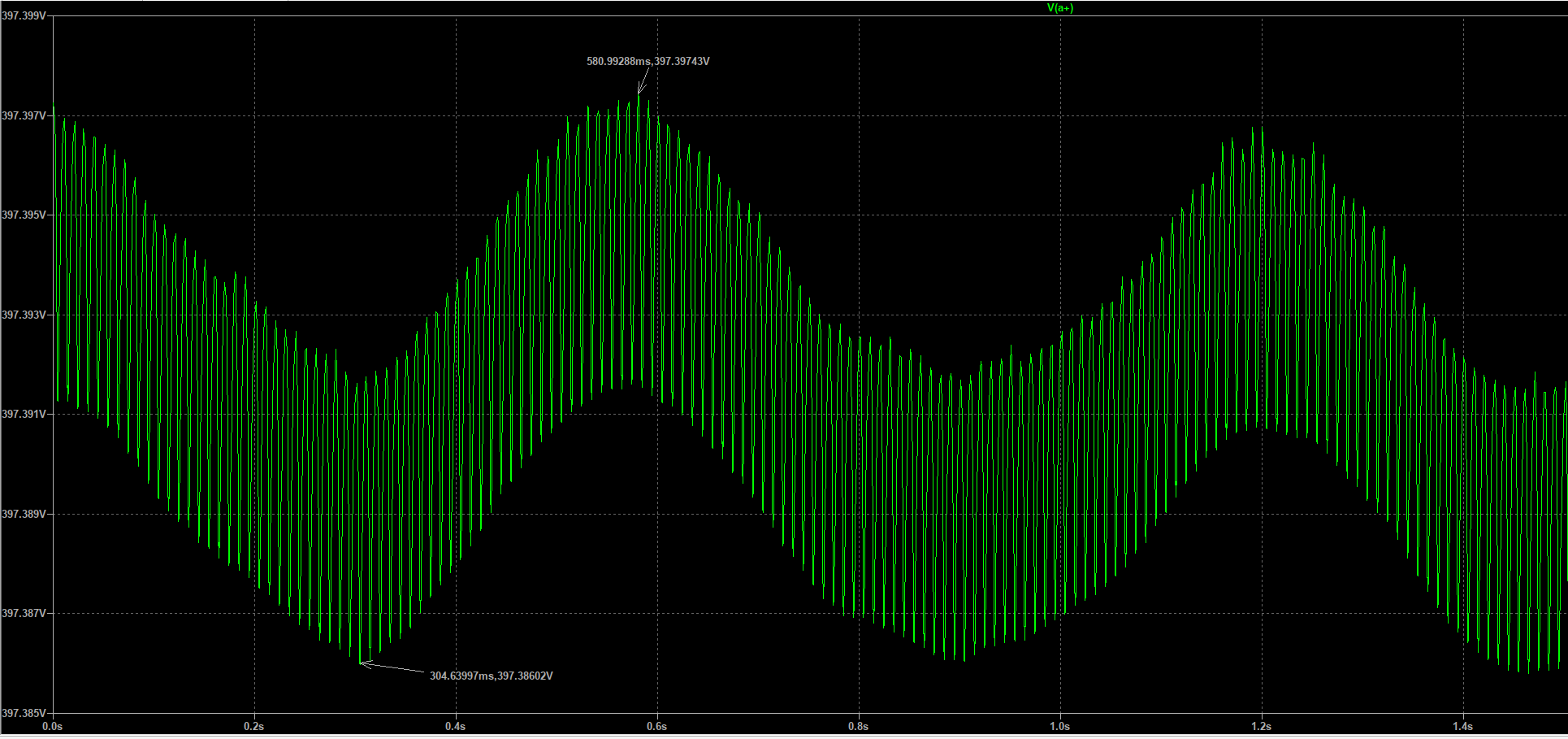Select the 304.63997ms minimum annotation text
Image resolution: width=1568 pixels, height=739 pixels.
(x=491, y=676)
